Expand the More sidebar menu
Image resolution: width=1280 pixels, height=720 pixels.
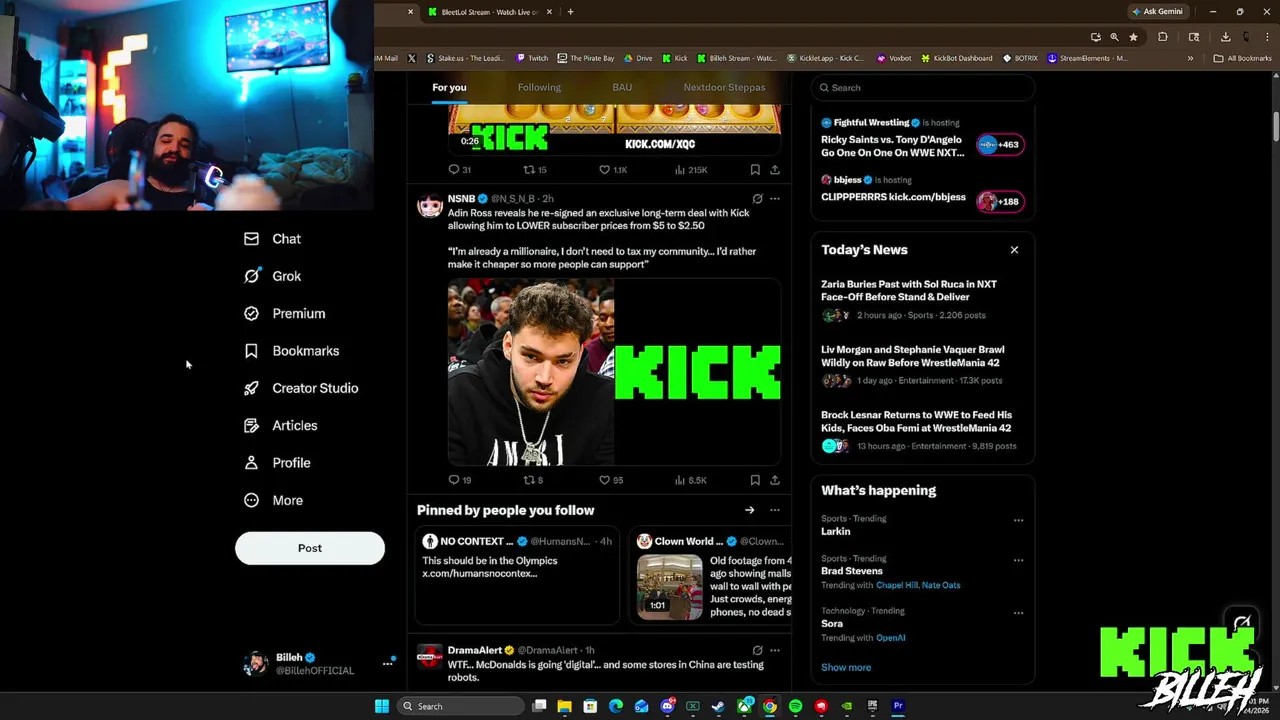pos(273,500)
